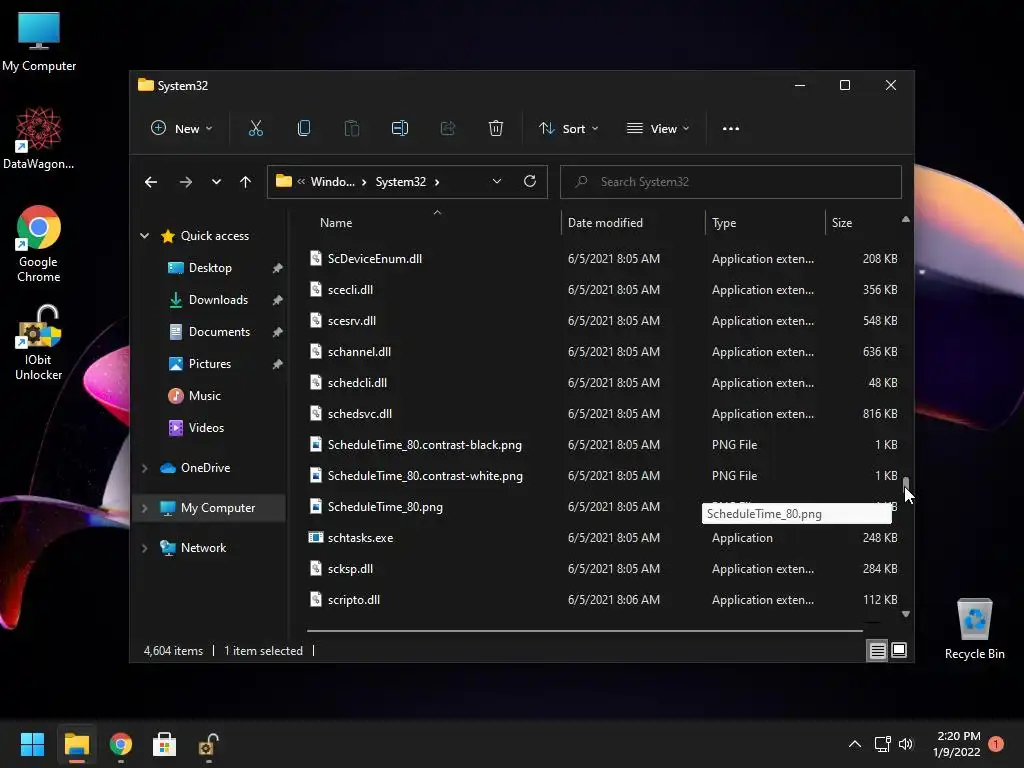
Task: Click the Rename icon in toolbar
Action: pyautogui.click(x=400, y=128)
